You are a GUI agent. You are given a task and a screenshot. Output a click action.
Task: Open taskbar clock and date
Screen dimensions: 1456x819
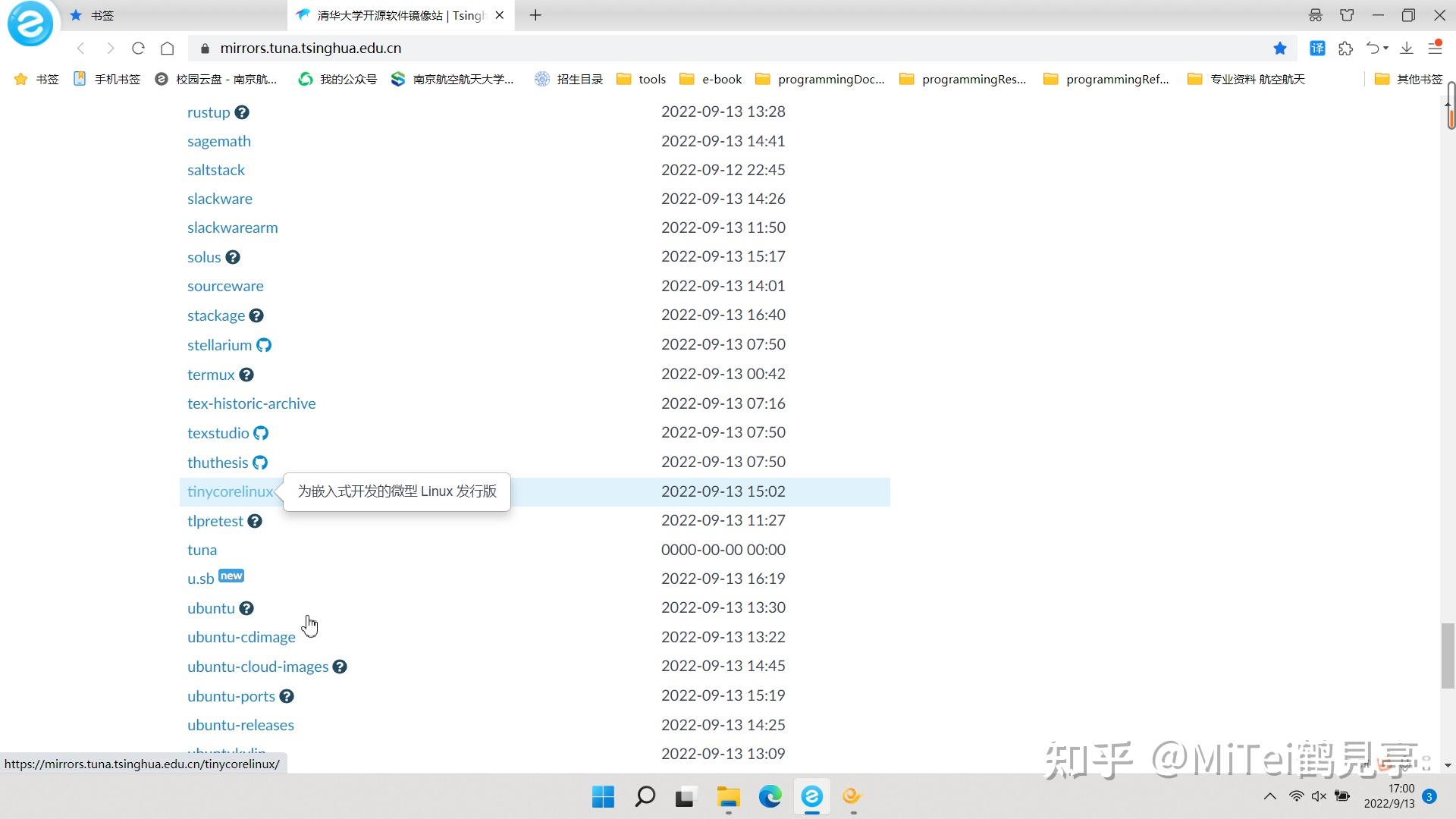click(x=1389, y=796)
